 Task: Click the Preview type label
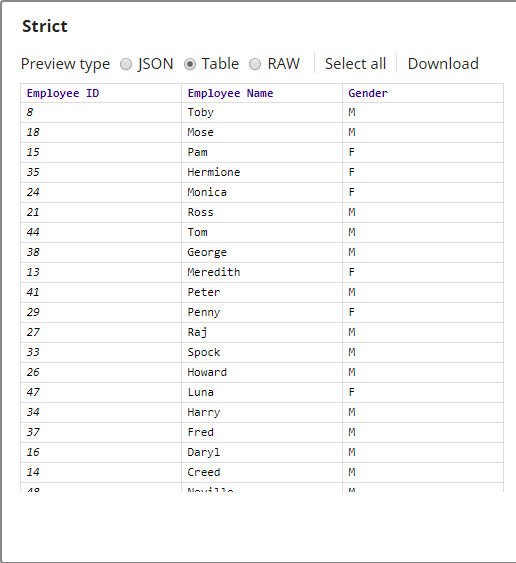click(x=65, y=64)
